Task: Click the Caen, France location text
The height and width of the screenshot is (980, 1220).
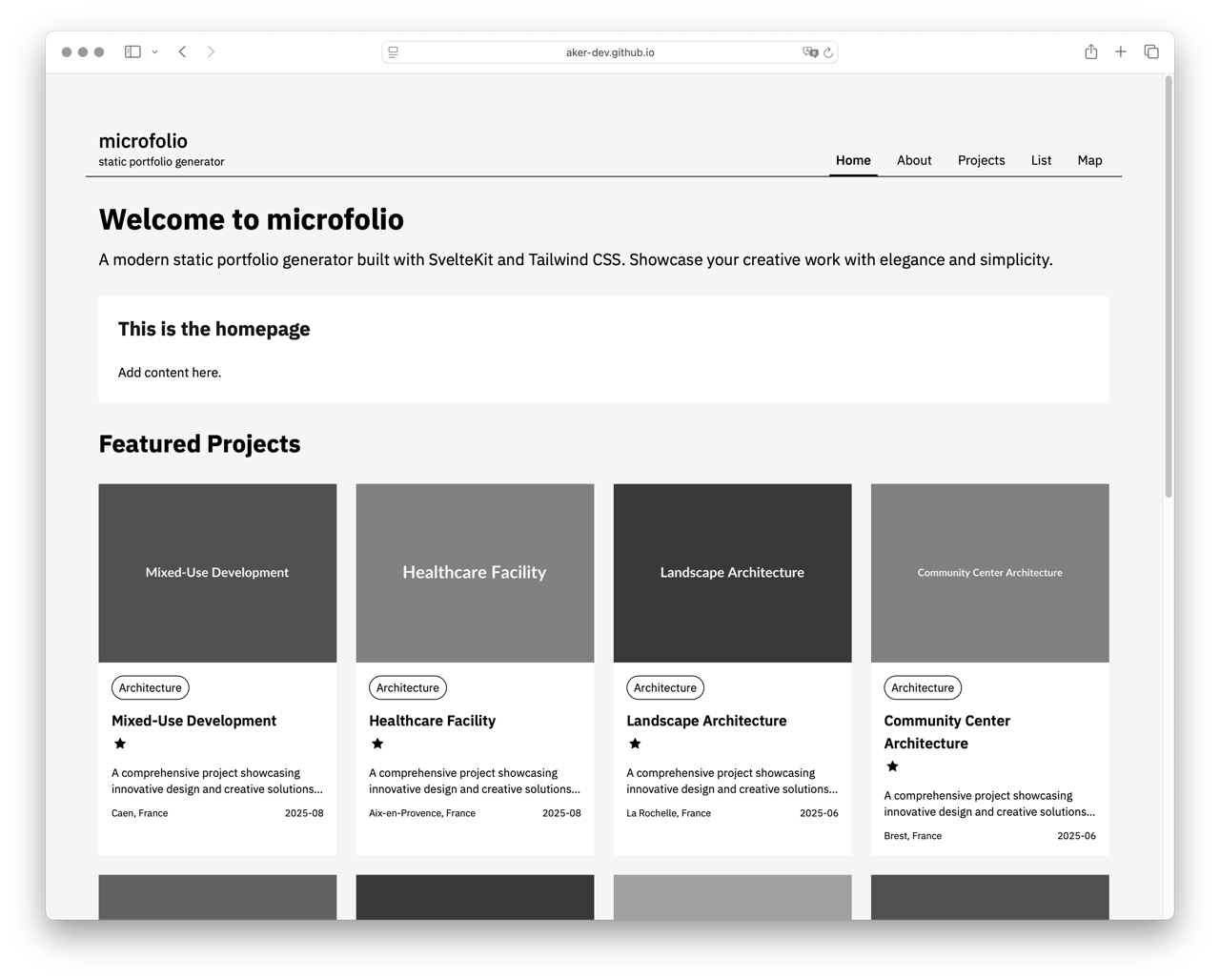Action: point(139,813)
